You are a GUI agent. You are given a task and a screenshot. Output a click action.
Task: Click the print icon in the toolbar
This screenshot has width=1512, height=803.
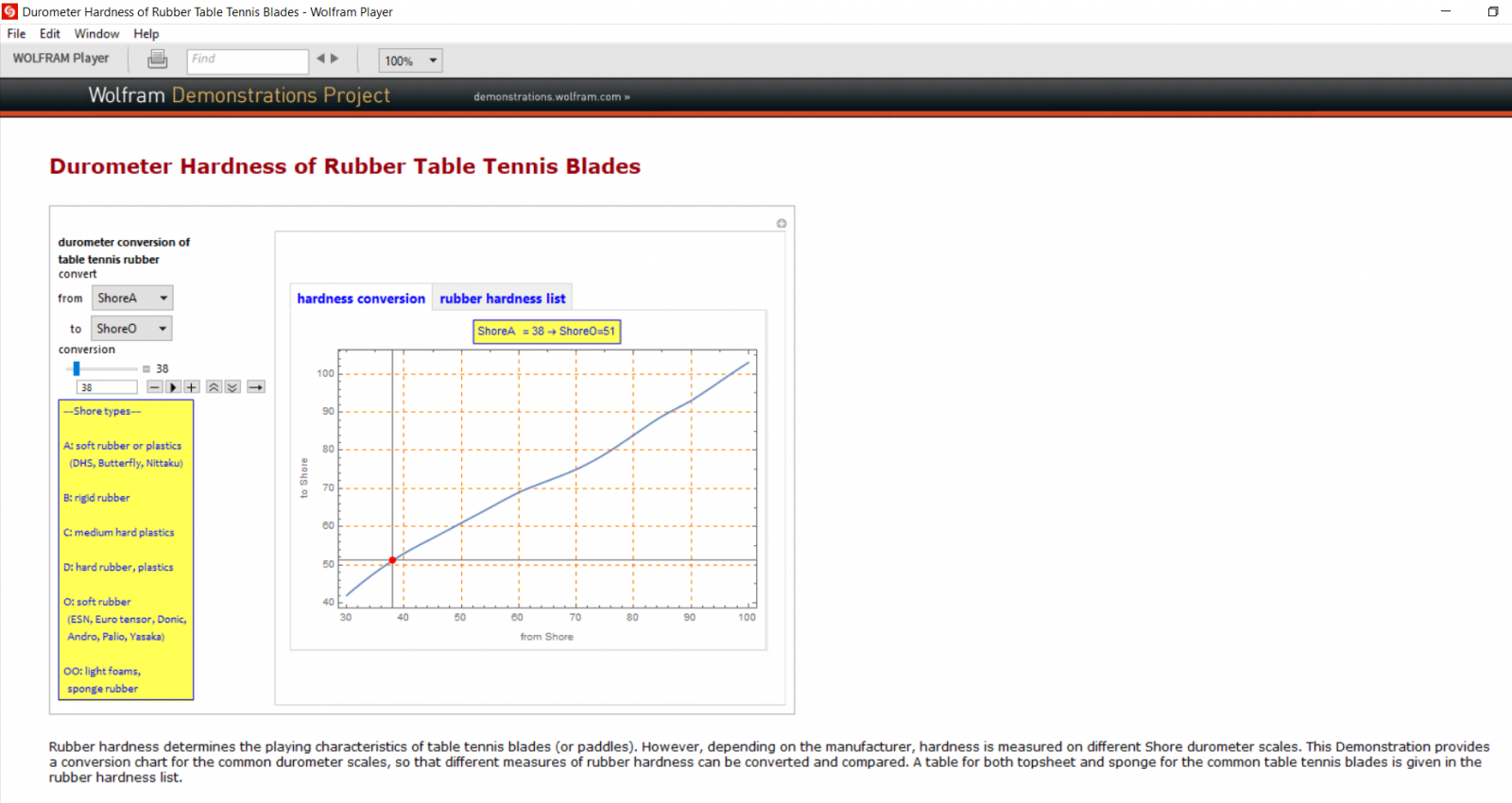tap(158, 60)
